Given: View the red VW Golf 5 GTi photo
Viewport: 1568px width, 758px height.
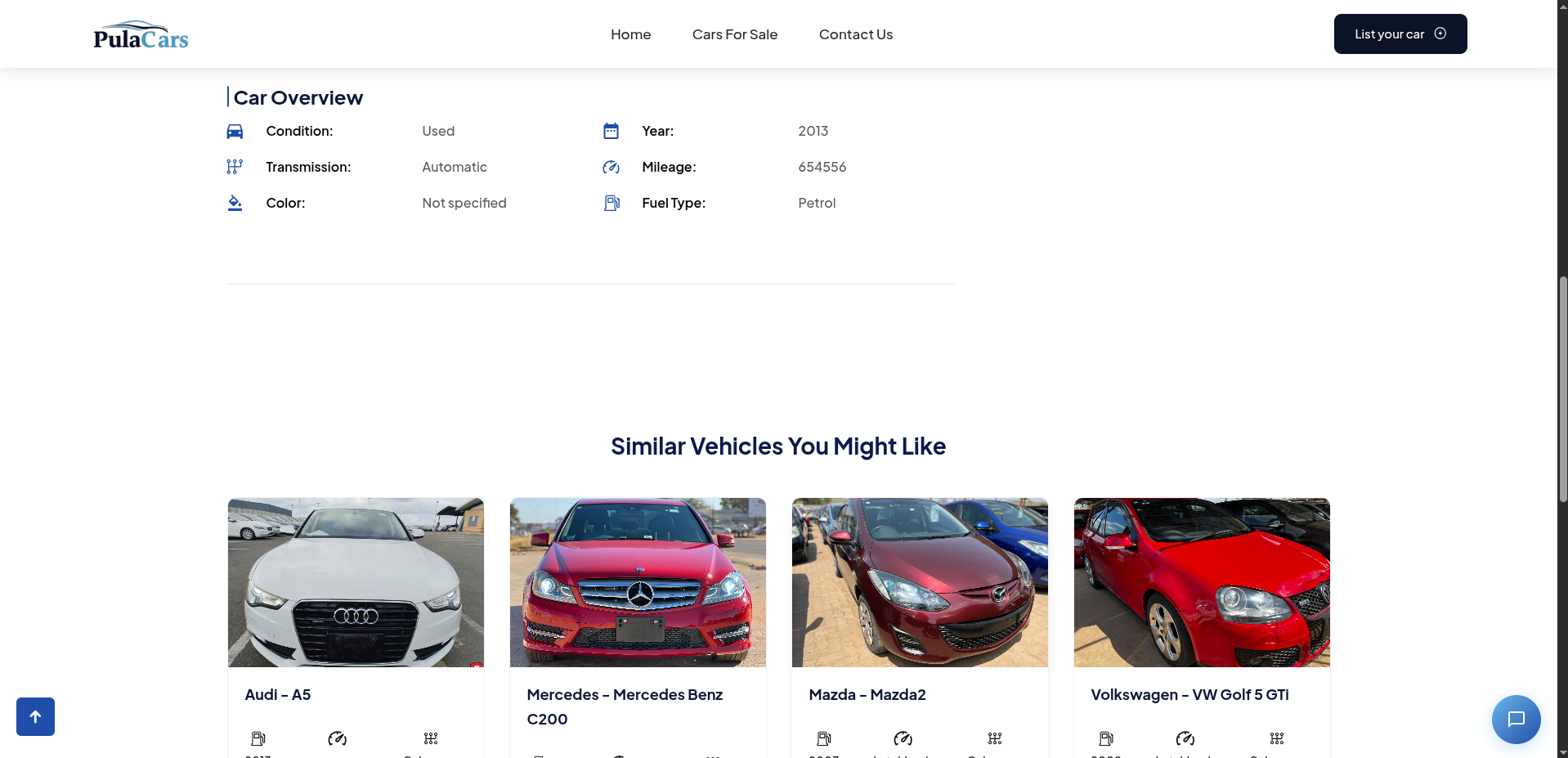Looking at the screenshot, I should 1201,582.
